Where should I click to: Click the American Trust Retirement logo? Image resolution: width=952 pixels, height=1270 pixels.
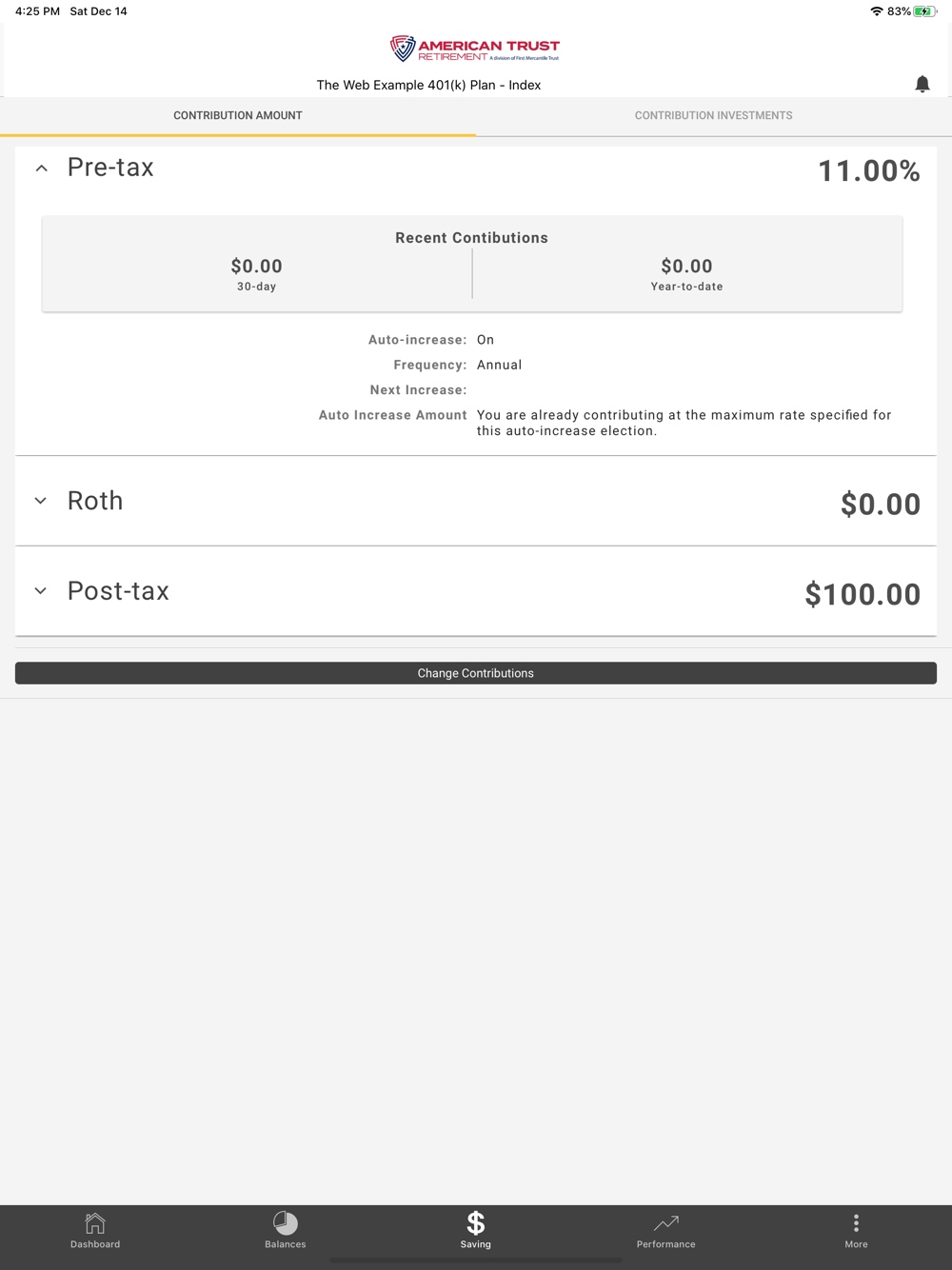(x=475, y=49)
